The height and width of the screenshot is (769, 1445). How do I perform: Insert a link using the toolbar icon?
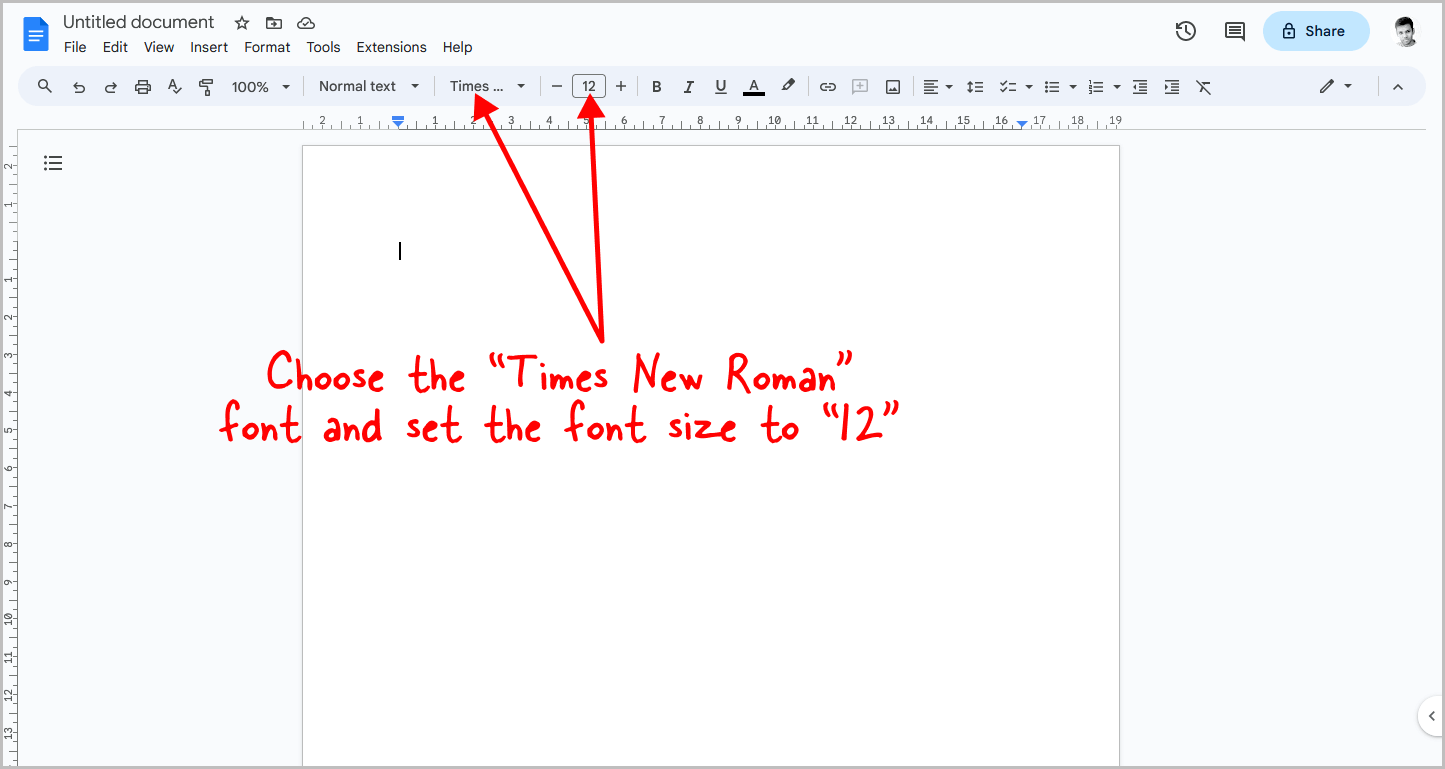[828, 86]
